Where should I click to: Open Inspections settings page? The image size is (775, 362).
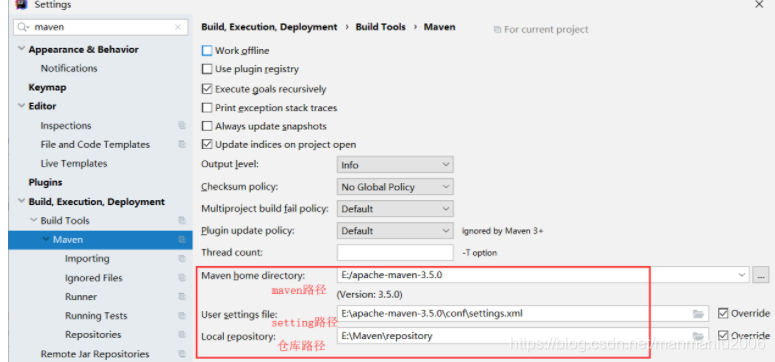point(66,126)
